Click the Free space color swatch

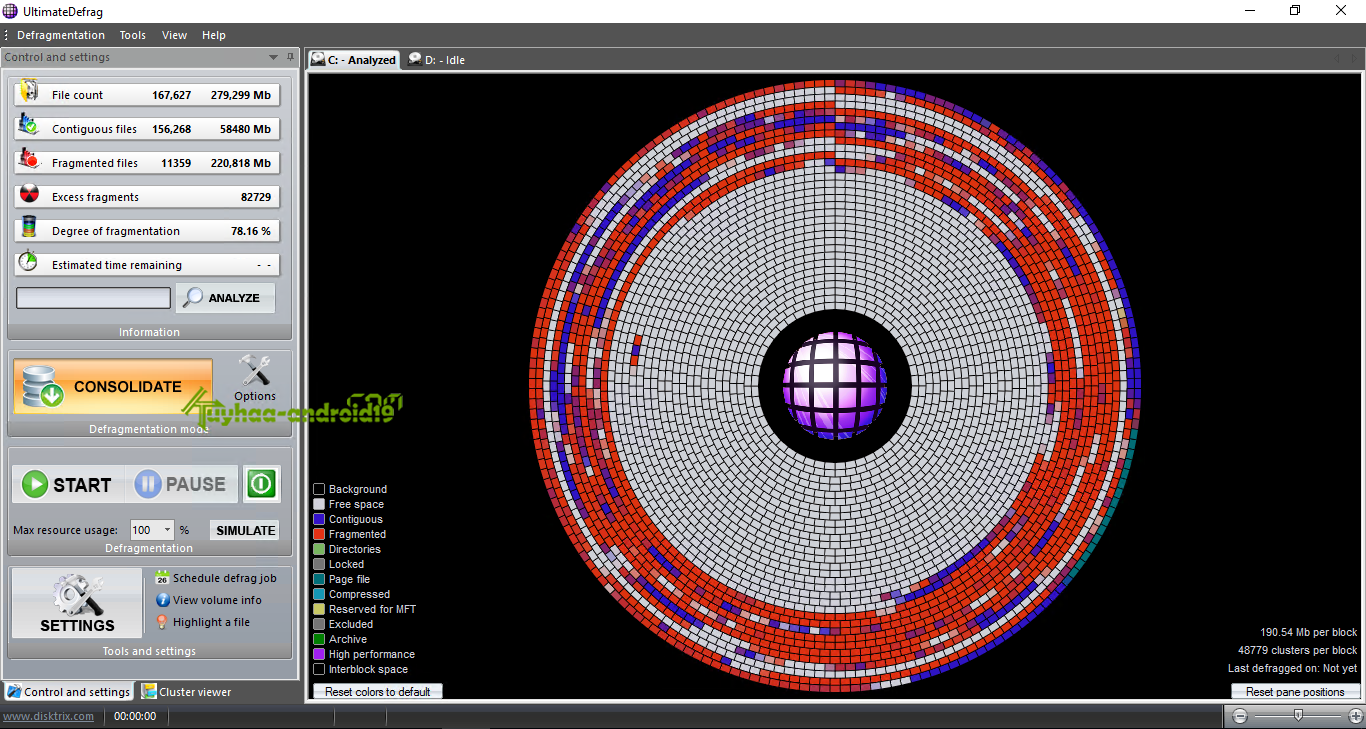319,504
